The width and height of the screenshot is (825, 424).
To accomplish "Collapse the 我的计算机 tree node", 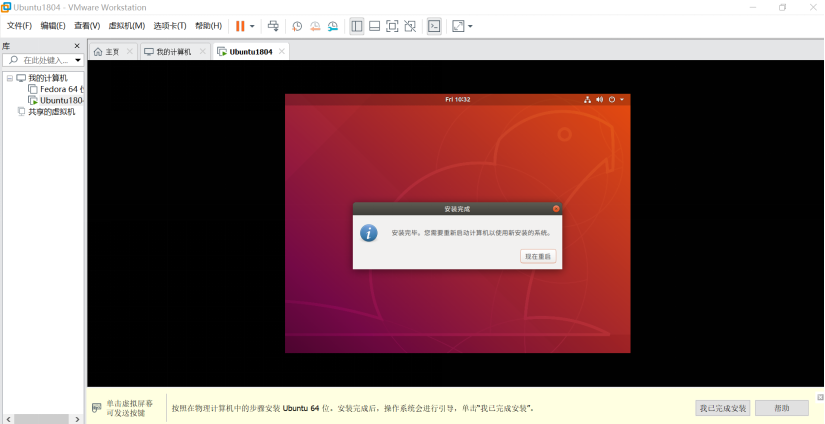I will click(x=9, y=78).
